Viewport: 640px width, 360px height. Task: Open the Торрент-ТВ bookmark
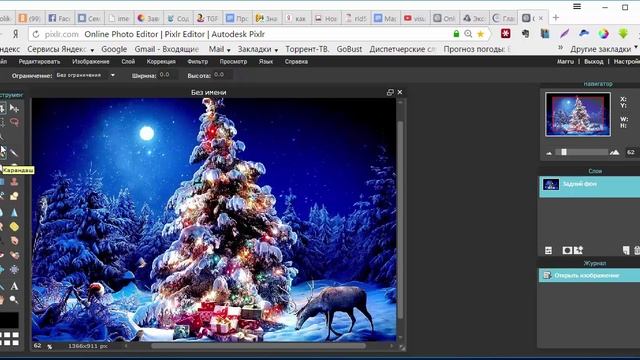tap(307, 49)
